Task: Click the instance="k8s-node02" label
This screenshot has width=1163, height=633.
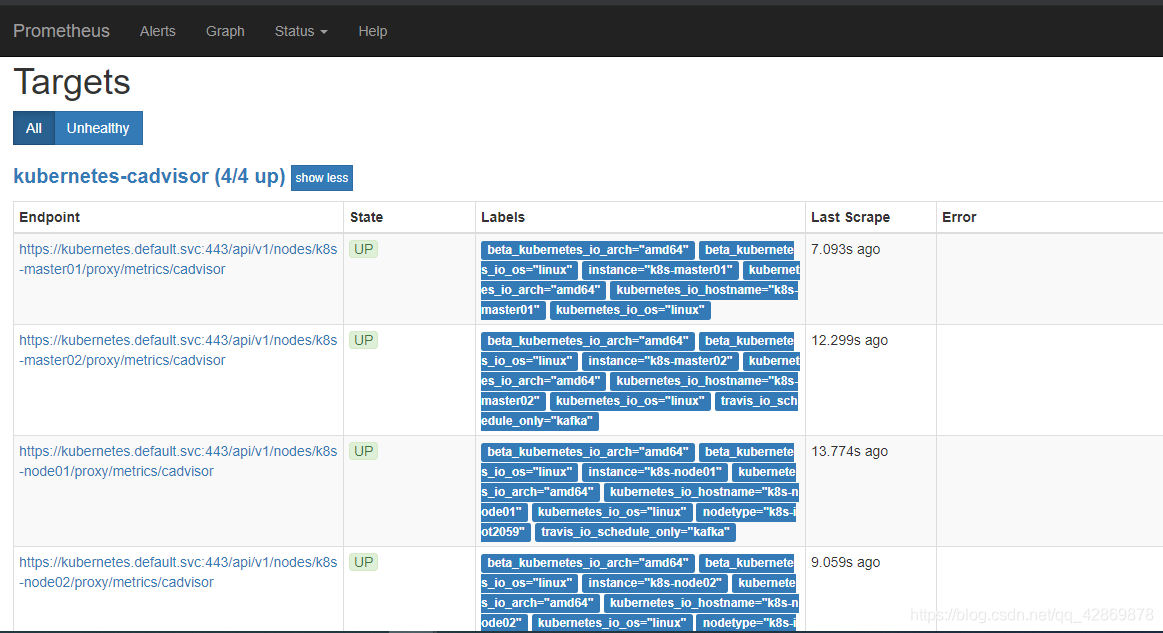Action: pyautogui.click(x=655, y=583)
